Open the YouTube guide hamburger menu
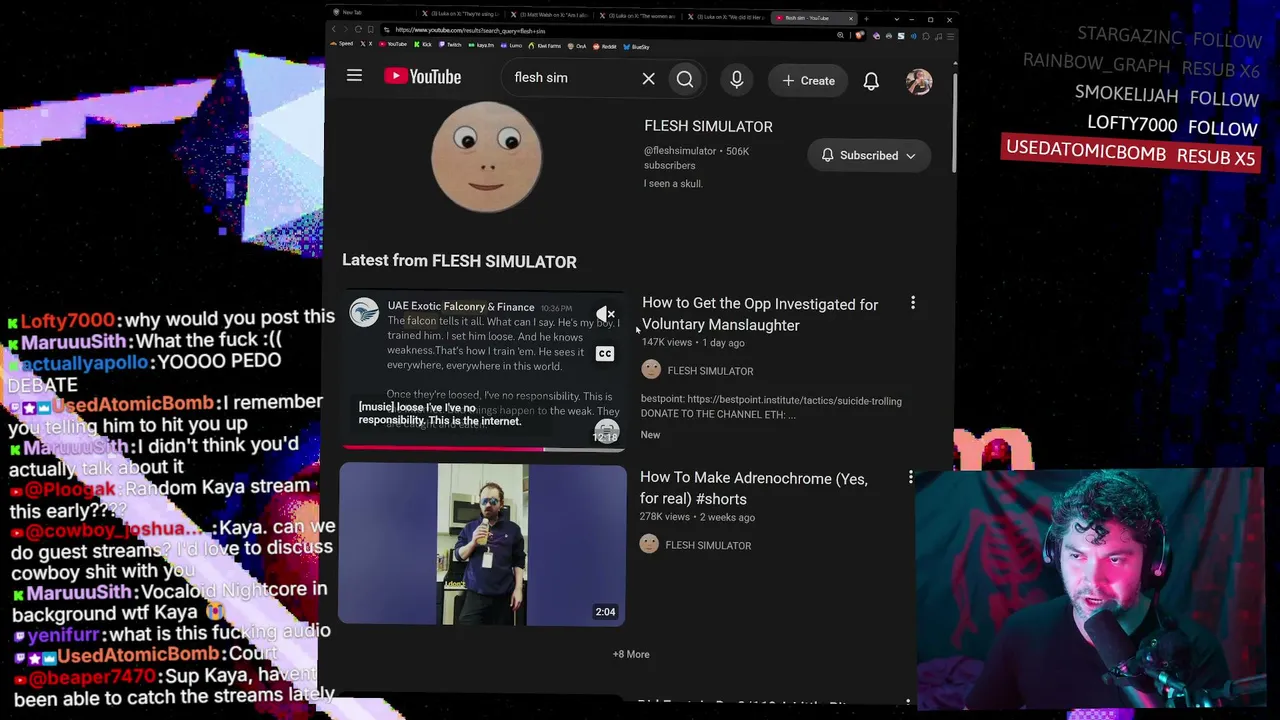 [x=354, y=76]
